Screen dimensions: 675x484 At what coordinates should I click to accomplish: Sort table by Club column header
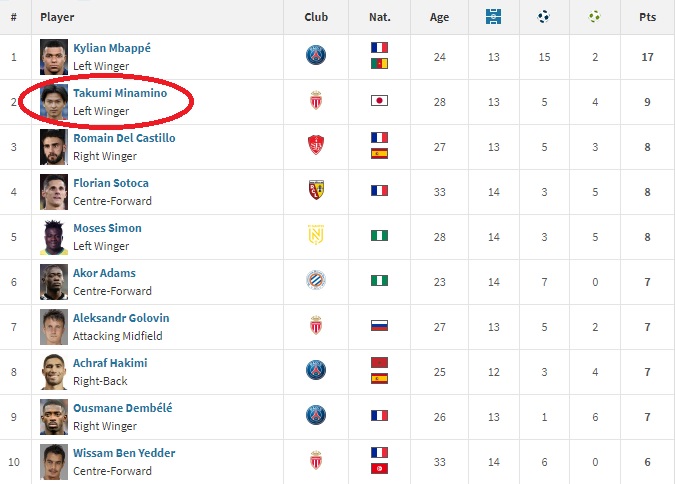[316, 17]
